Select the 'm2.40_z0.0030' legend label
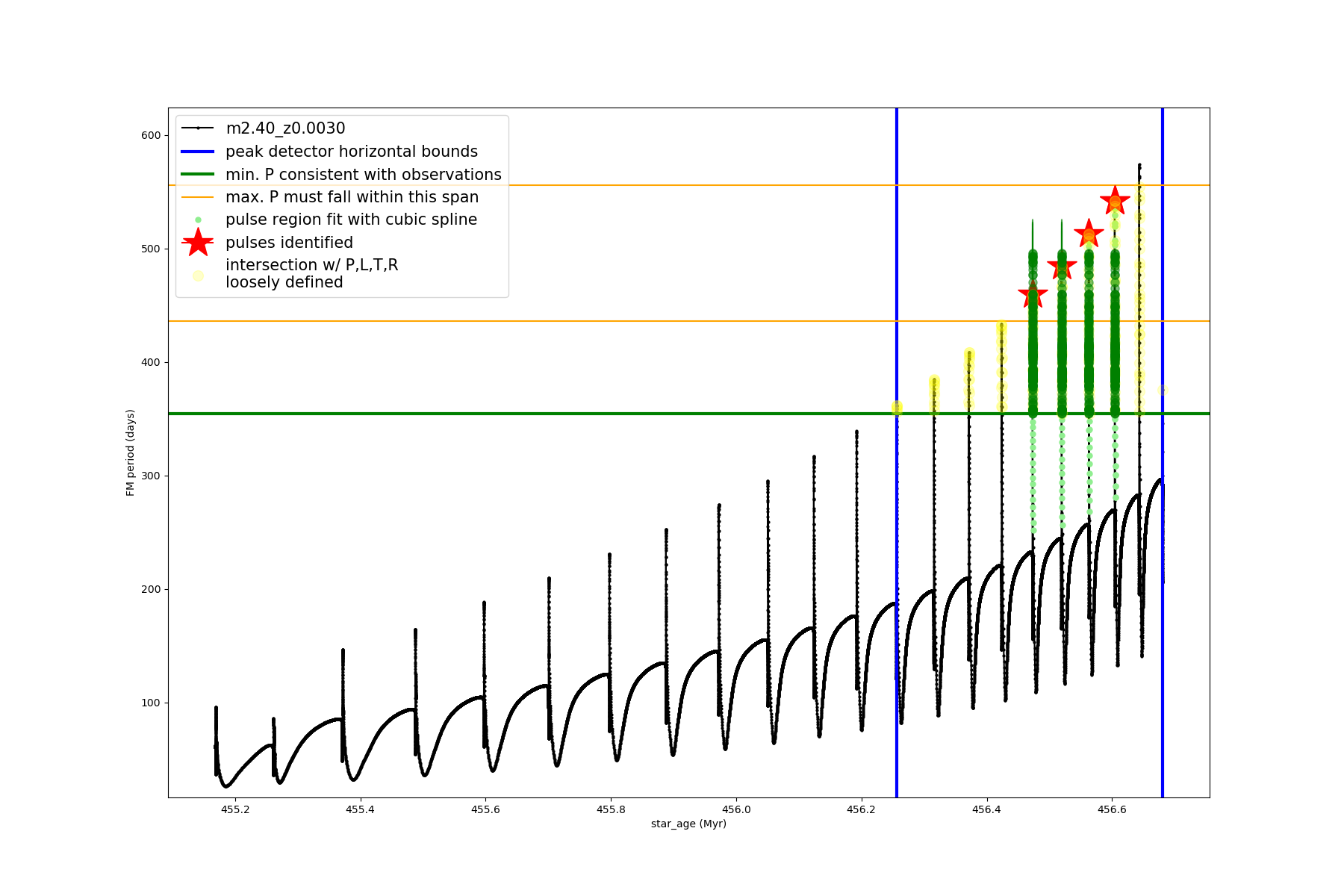The width and height of the screenshot is (1344, 896). pyautogui.click(x=285, y=128)
